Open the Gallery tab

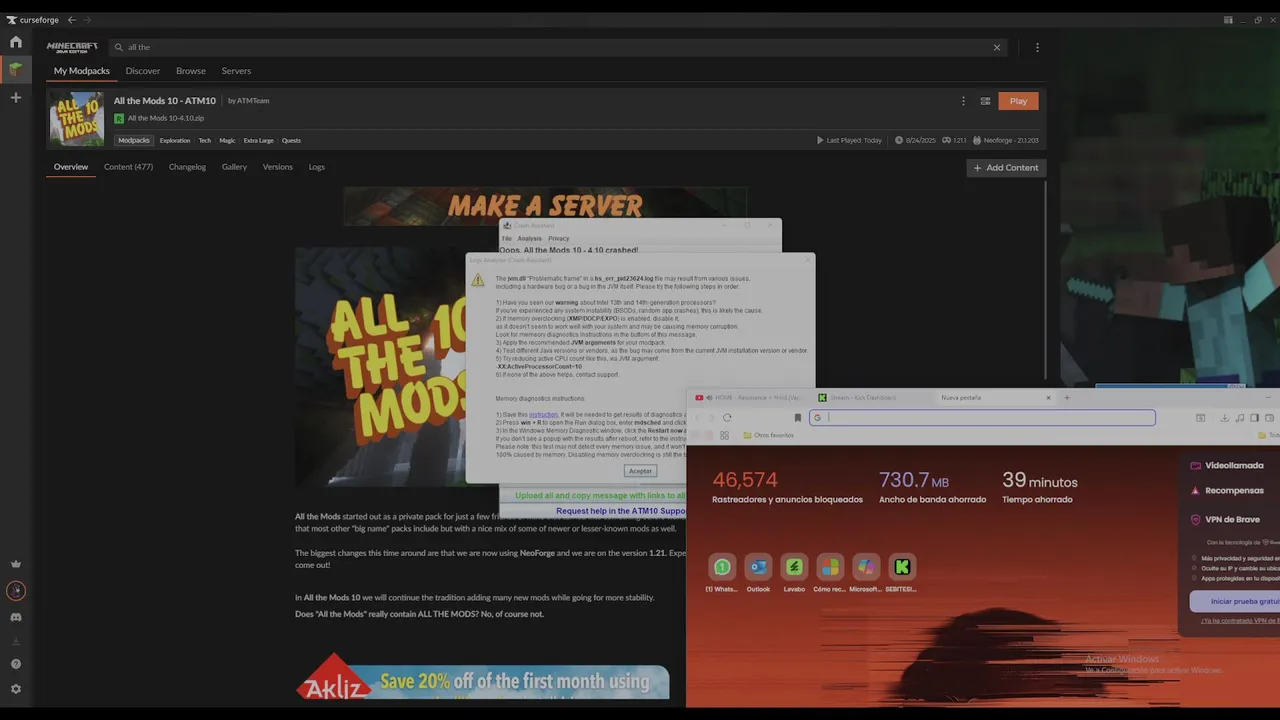(x=234, y=167)
